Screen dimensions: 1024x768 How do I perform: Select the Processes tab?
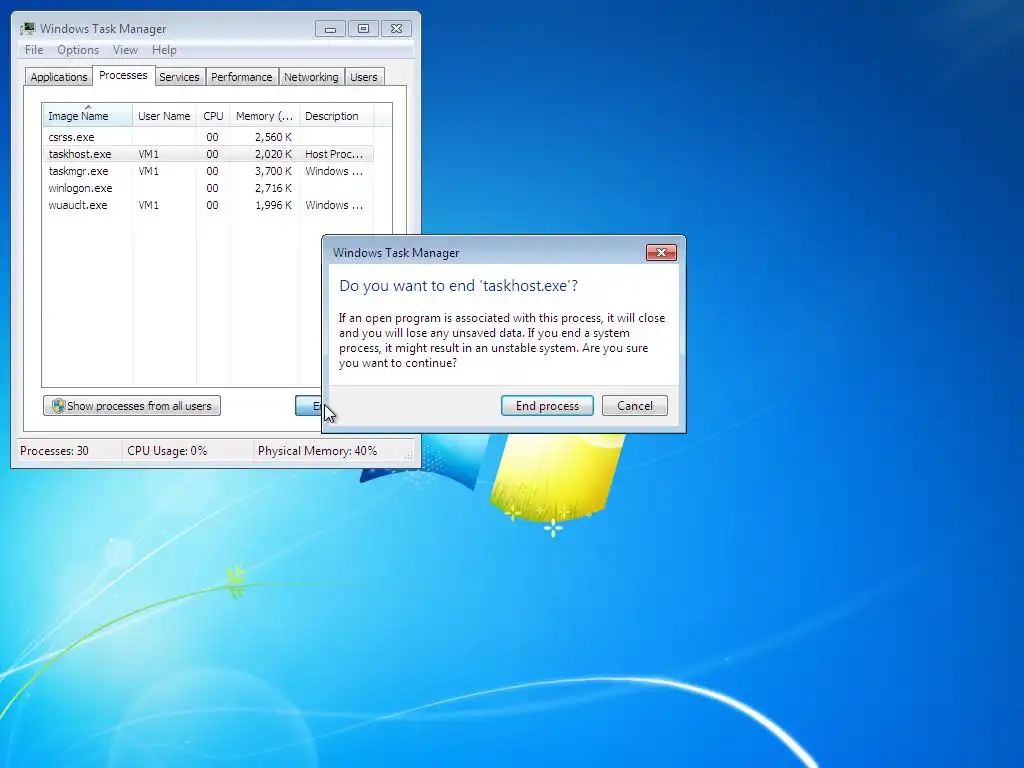123,75
